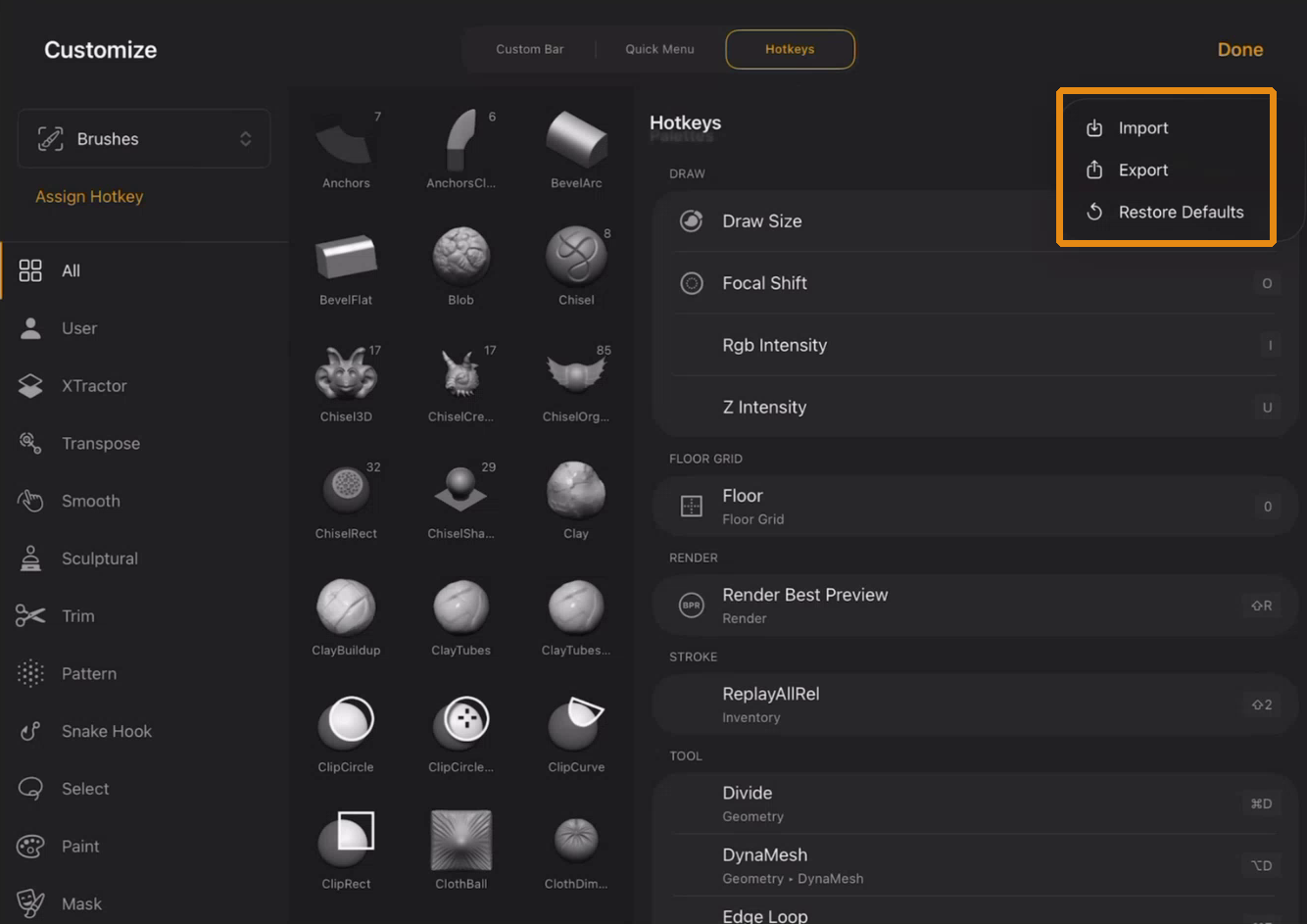The image size is (1307, 924).
Task: Open the Brushes category dropdown
Action: (144, 139)
